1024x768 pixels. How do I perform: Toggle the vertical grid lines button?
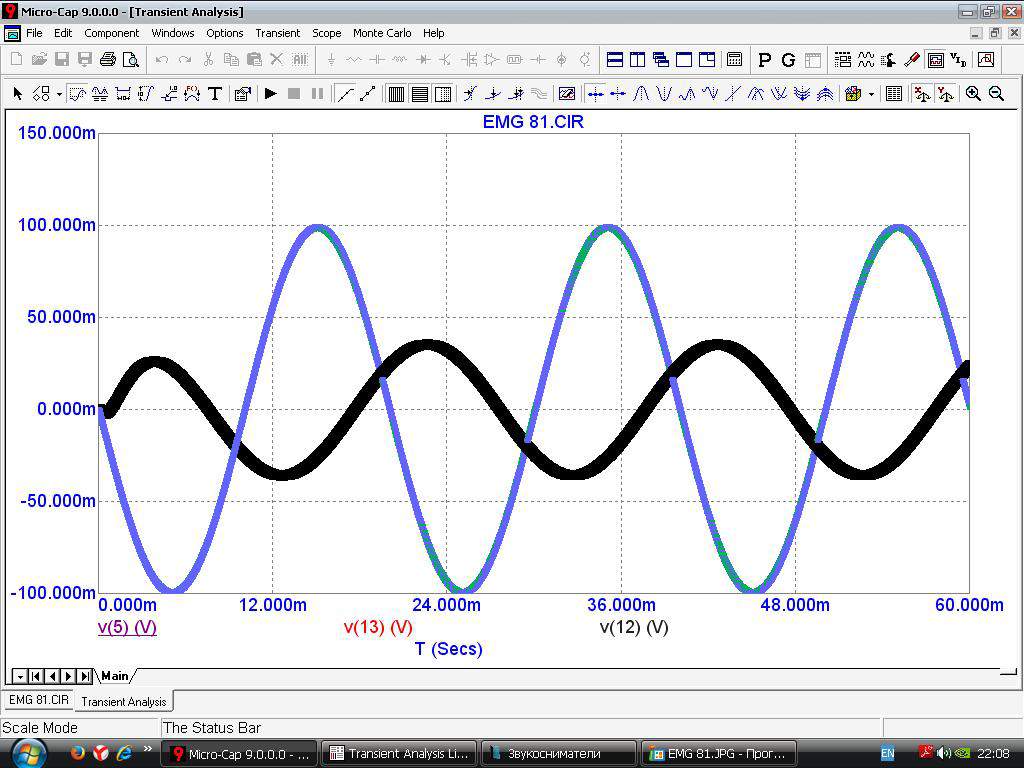(396, 94)
